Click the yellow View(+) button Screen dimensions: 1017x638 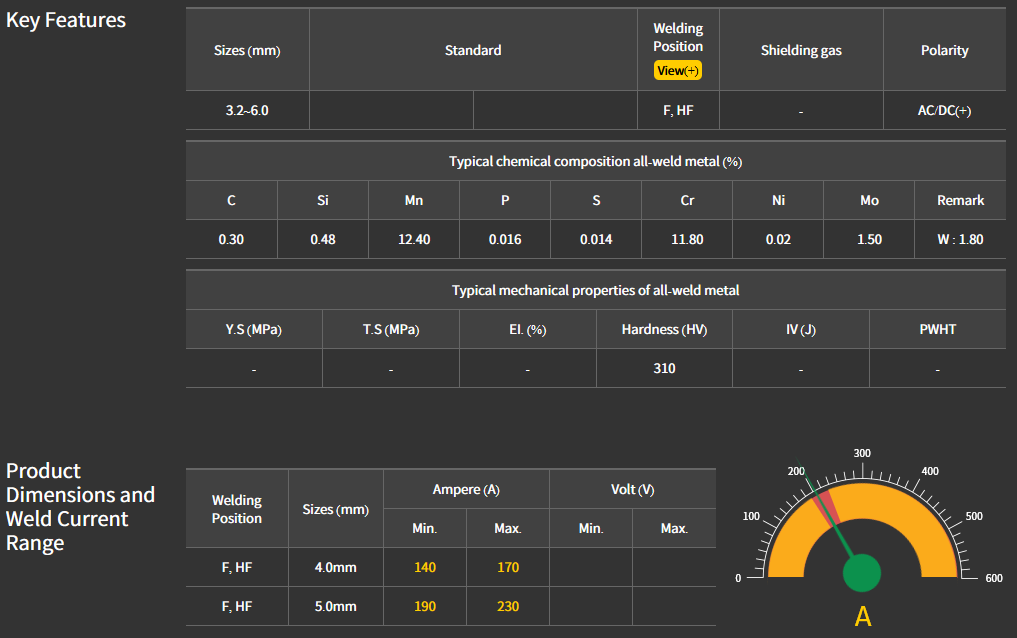(x=677, y=71)
